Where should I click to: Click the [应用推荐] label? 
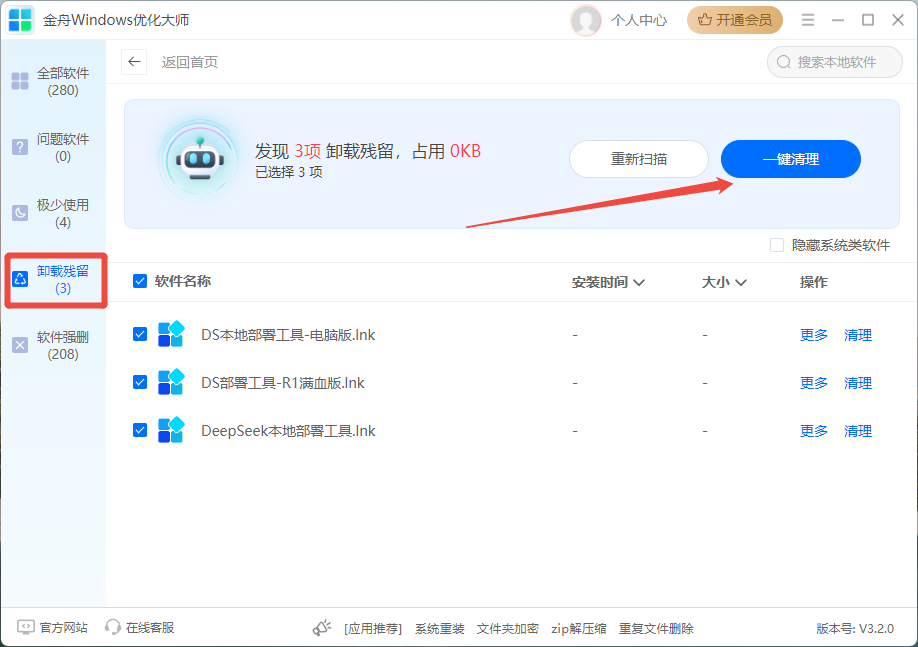coord(373,628)
